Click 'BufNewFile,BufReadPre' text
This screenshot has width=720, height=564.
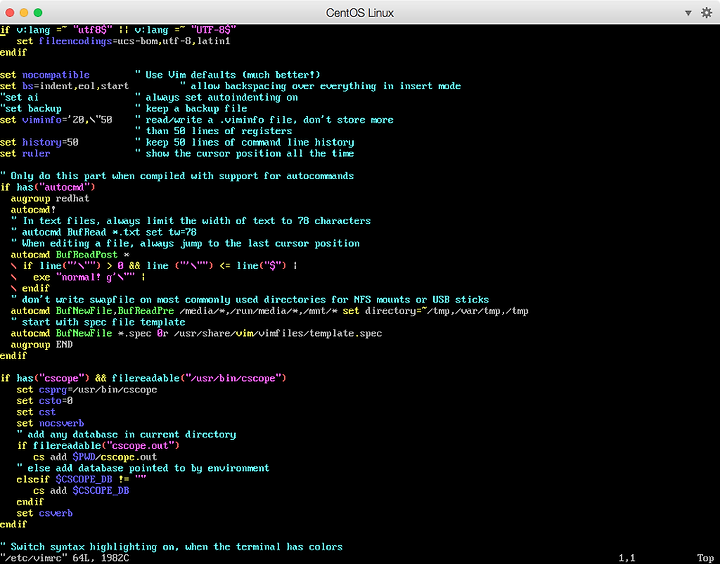coord(115,311)
